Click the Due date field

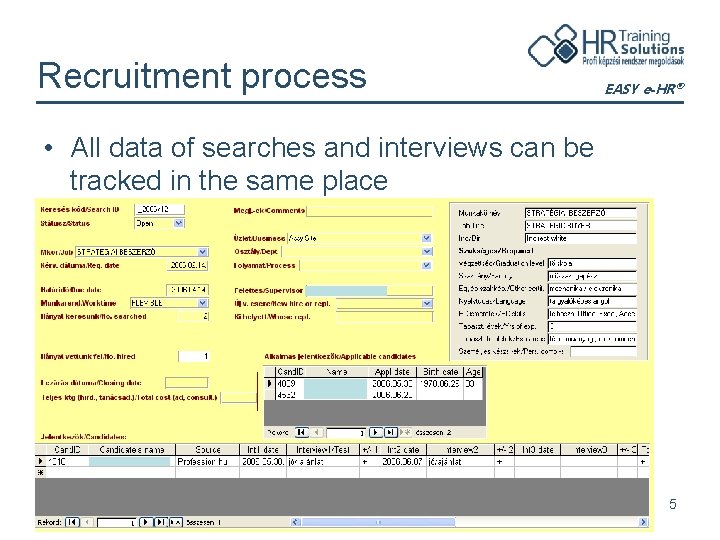(187, 290)
